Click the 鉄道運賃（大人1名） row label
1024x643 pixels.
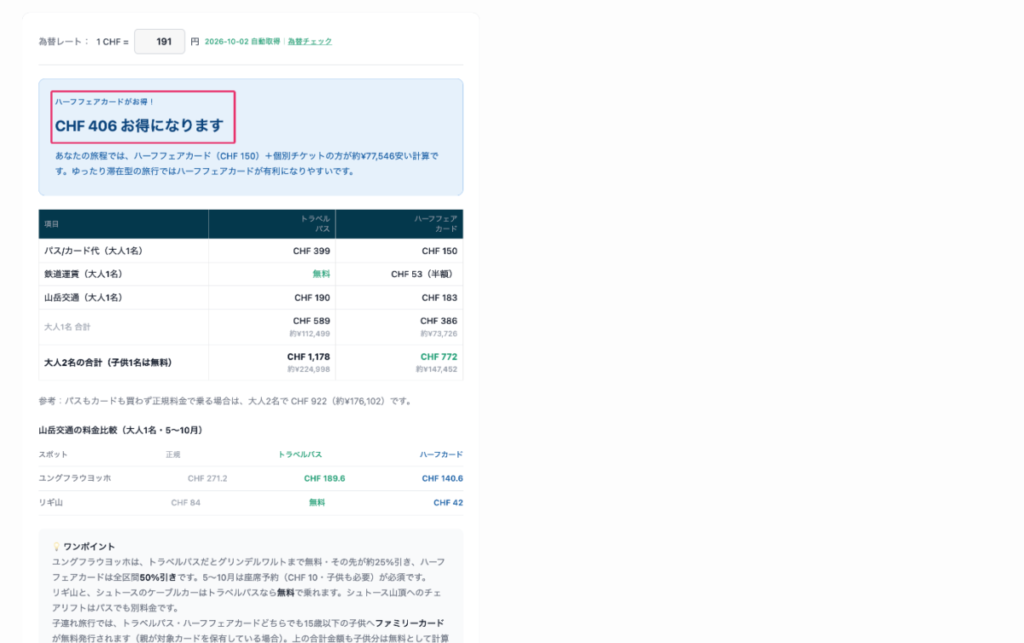(84, 274)
